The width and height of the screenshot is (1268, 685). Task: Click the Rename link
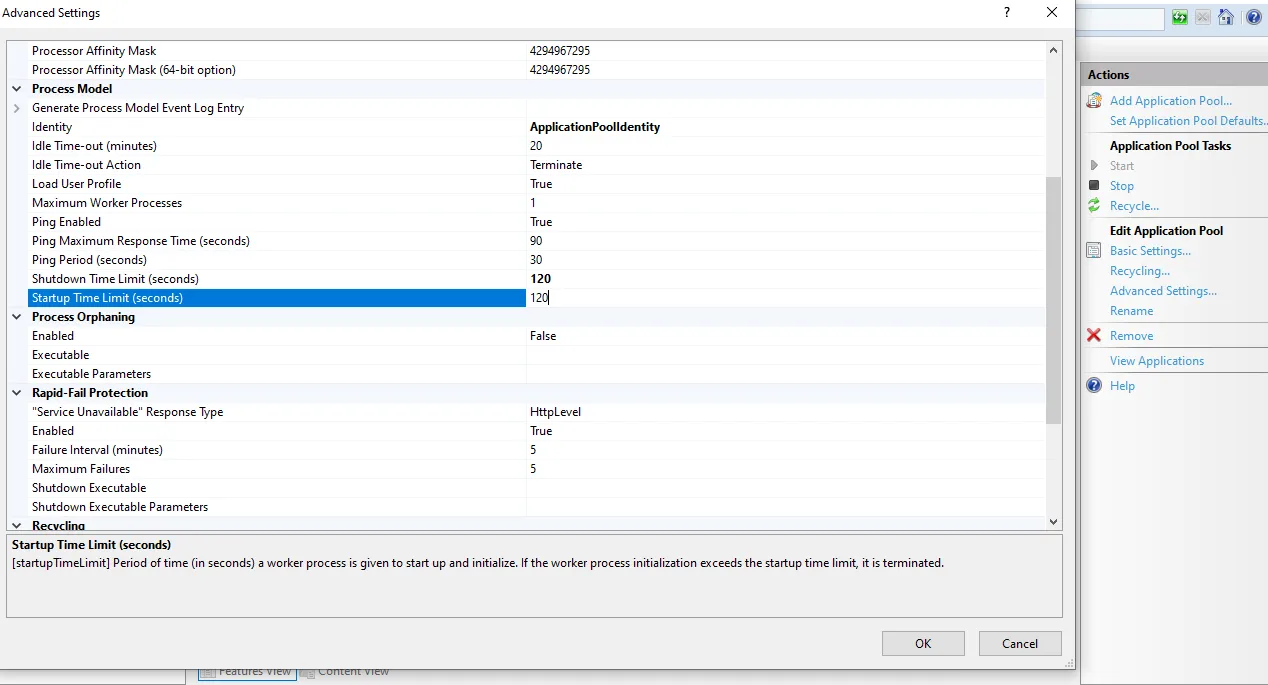(1131, 311)
